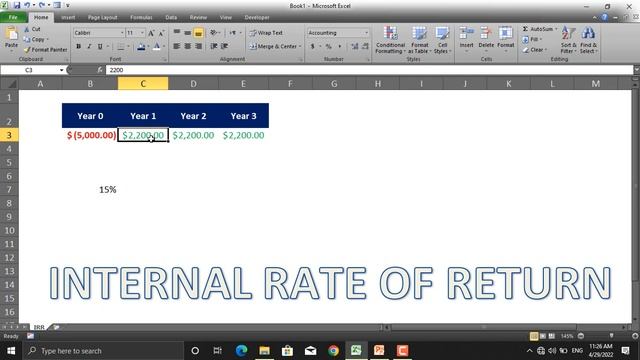This screenshot has height=360, width=640.
Task: Cut the selected cell
Action: pos(32,29)
